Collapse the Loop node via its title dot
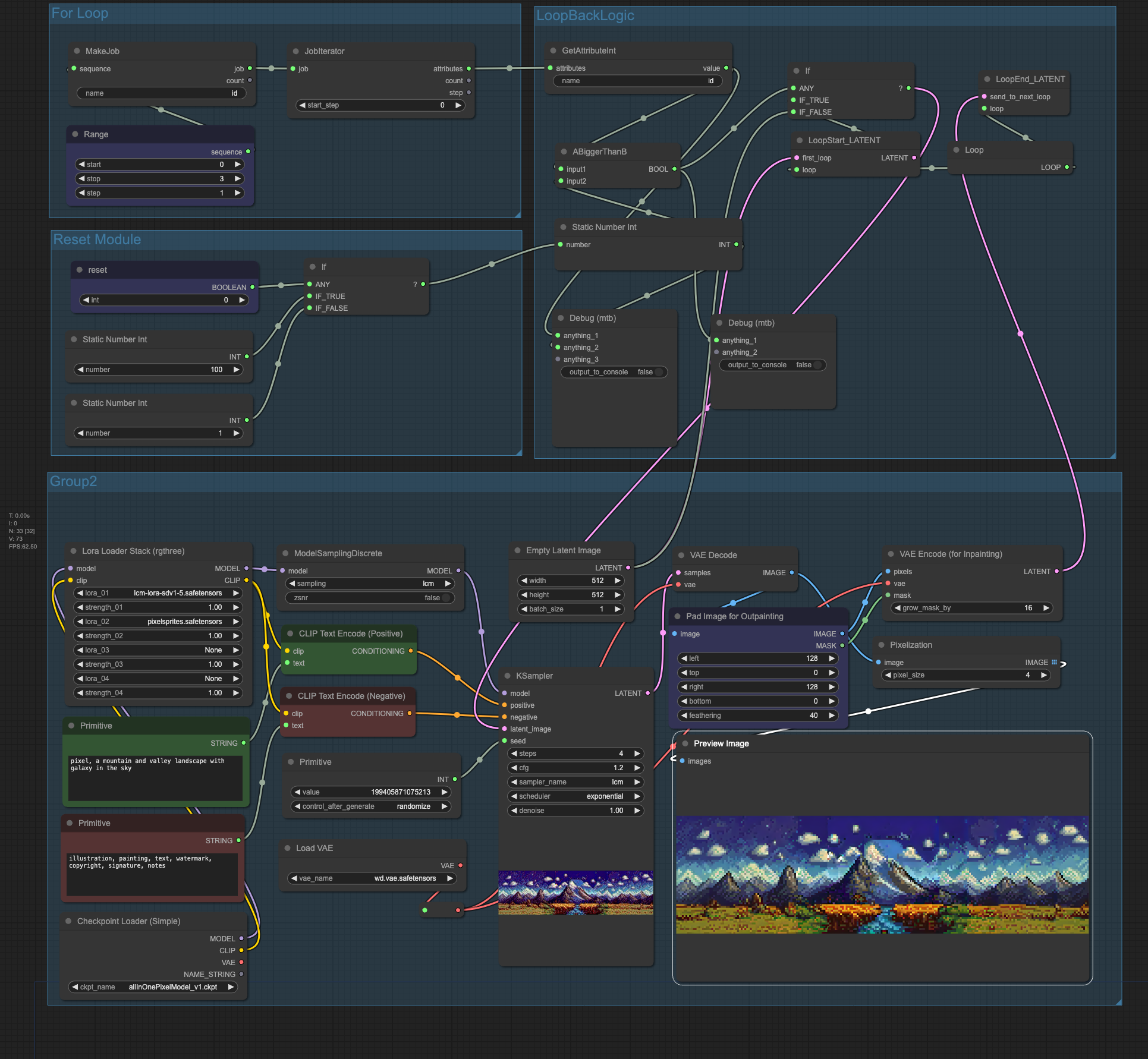The width and height of the screenshot is (1148, 1059). (957, 150)
